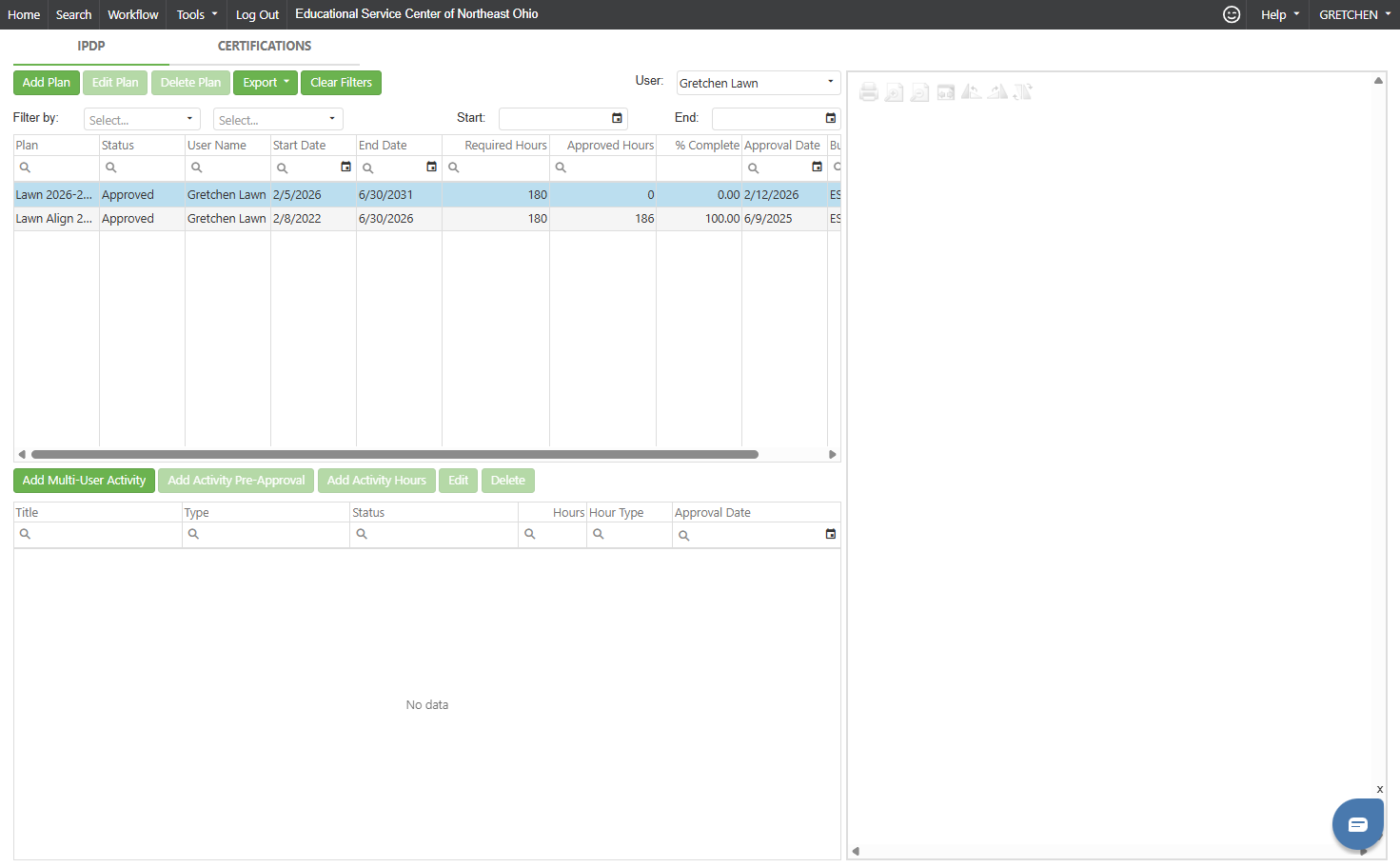Screen dimensions: 1400x867
Task: Open calendar in Start Date column filter
Action: click(x=345, y=167)
